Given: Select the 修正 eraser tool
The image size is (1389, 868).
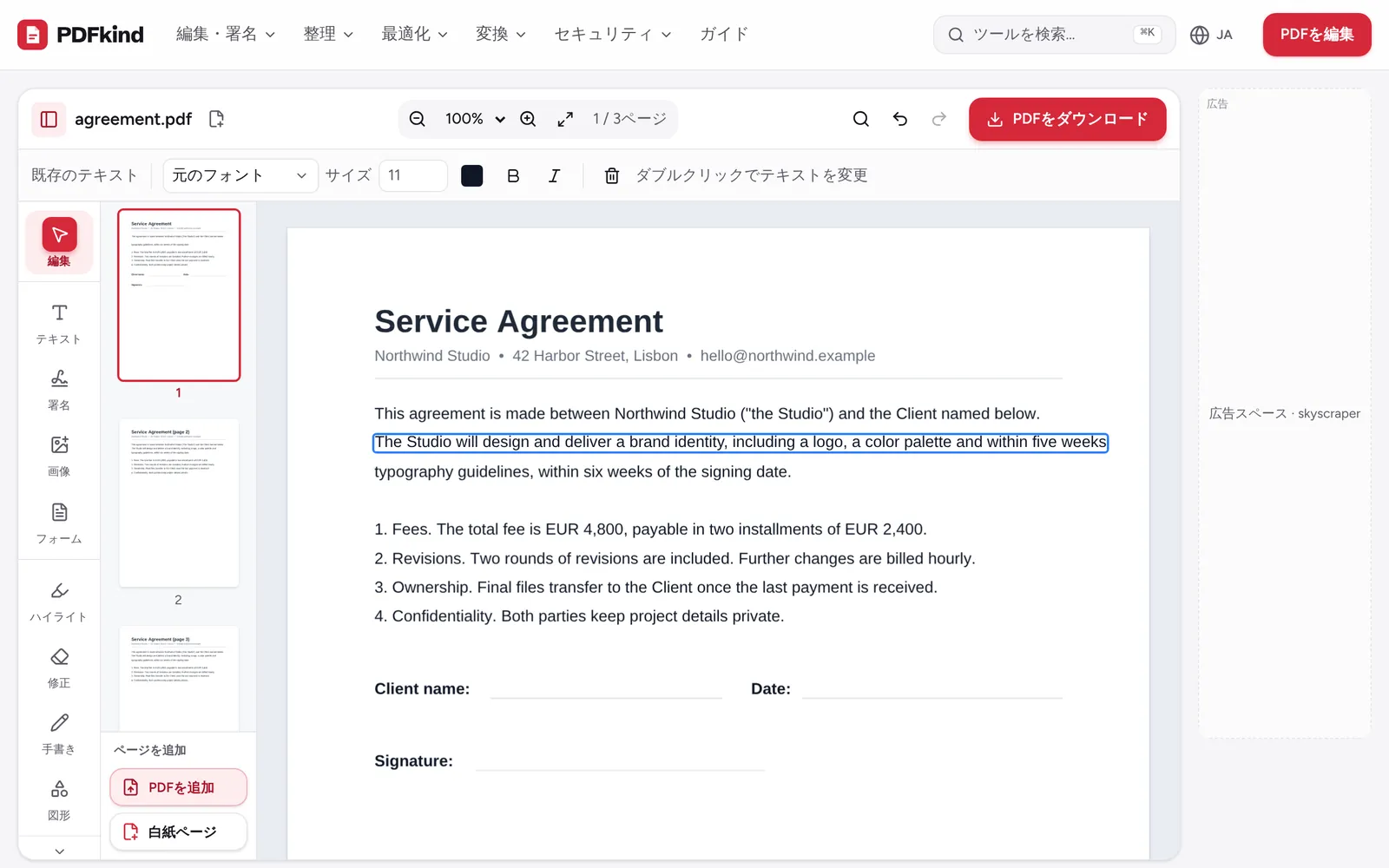Looking at the screenshot, I should point(59,667).
